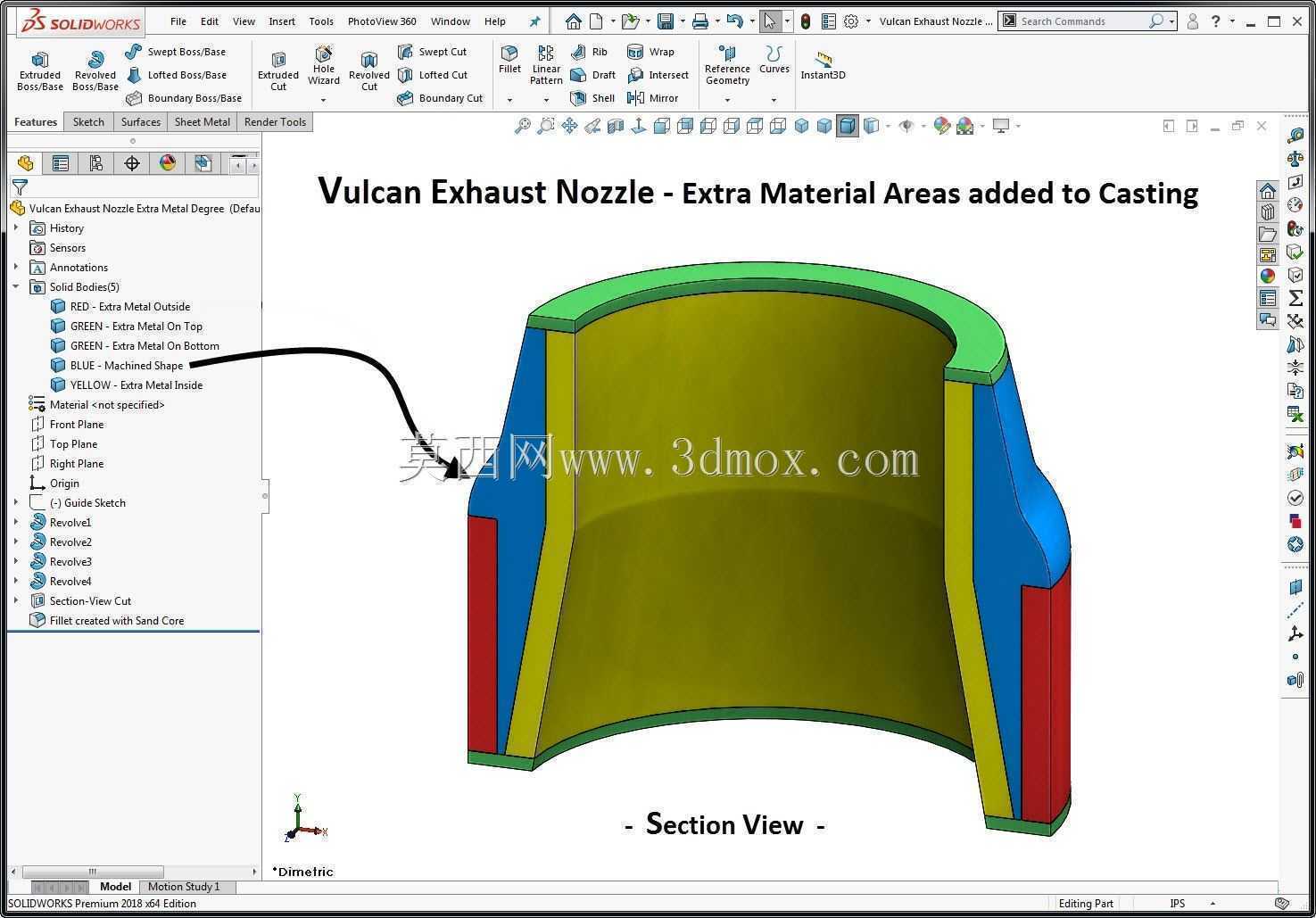
Task: Open the PhotoView 360 menu
Action: tap(382, 21)
